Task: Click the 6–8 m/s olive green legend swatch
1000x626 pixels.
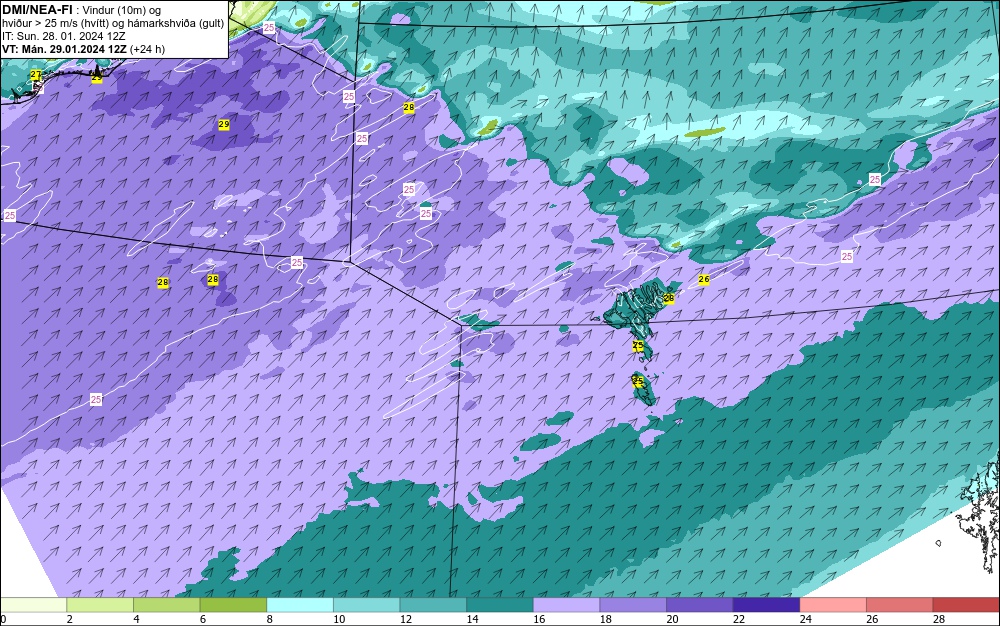Action: (x=233, y=605)
